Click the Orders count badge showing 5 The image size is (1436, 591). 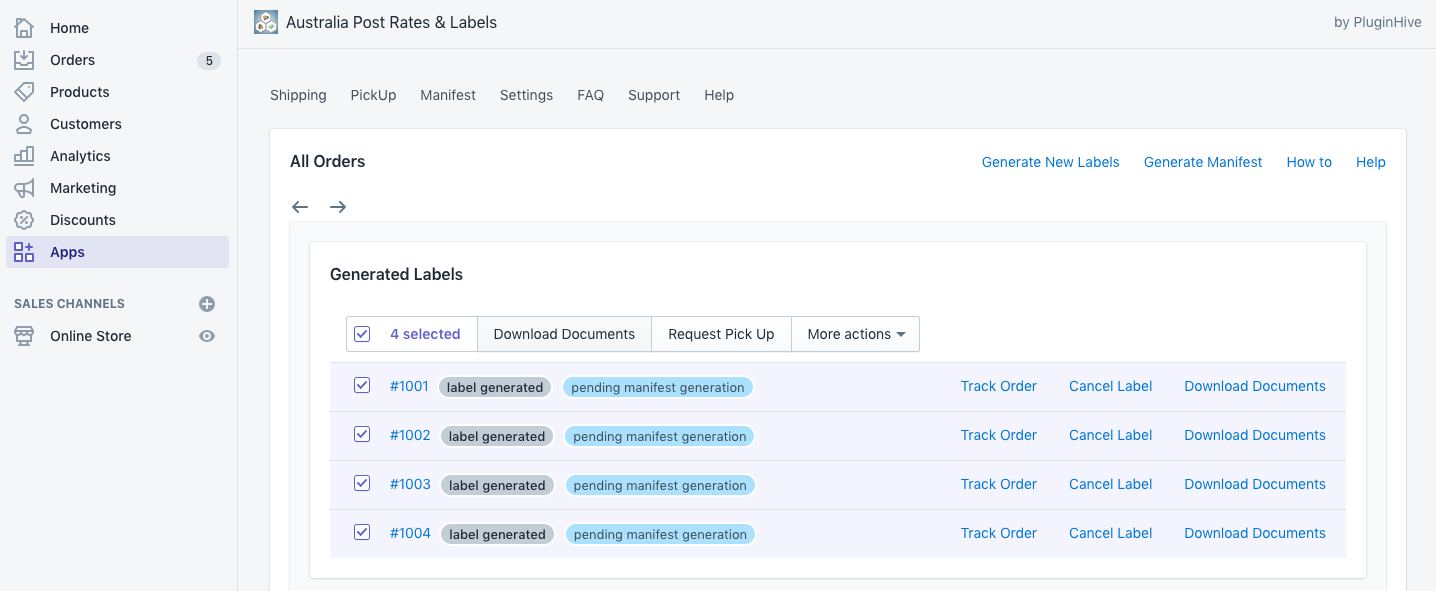[x=209, y=60]
